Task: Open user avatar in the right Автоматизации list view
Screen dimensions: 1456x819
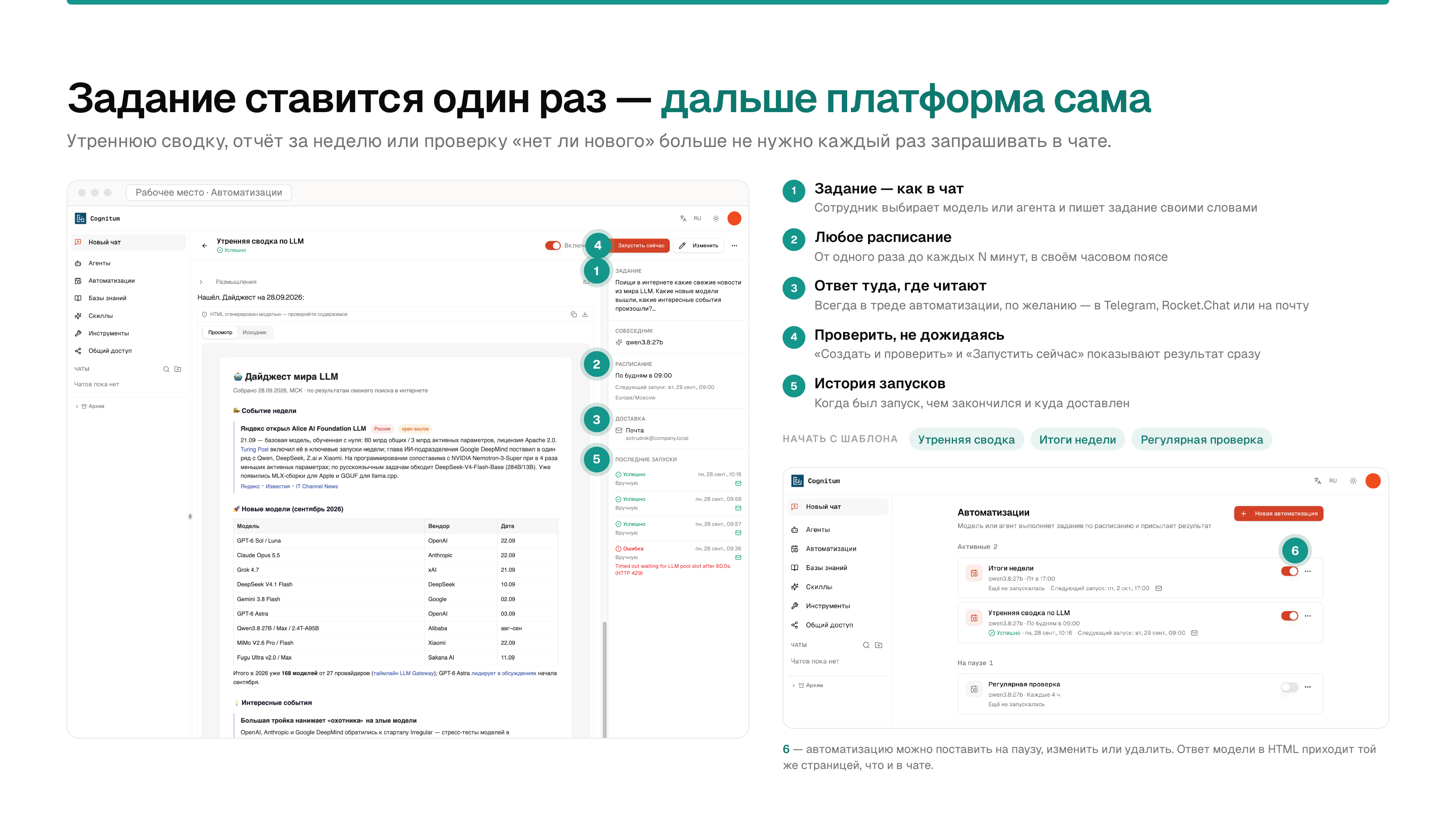Action: 1373,480
